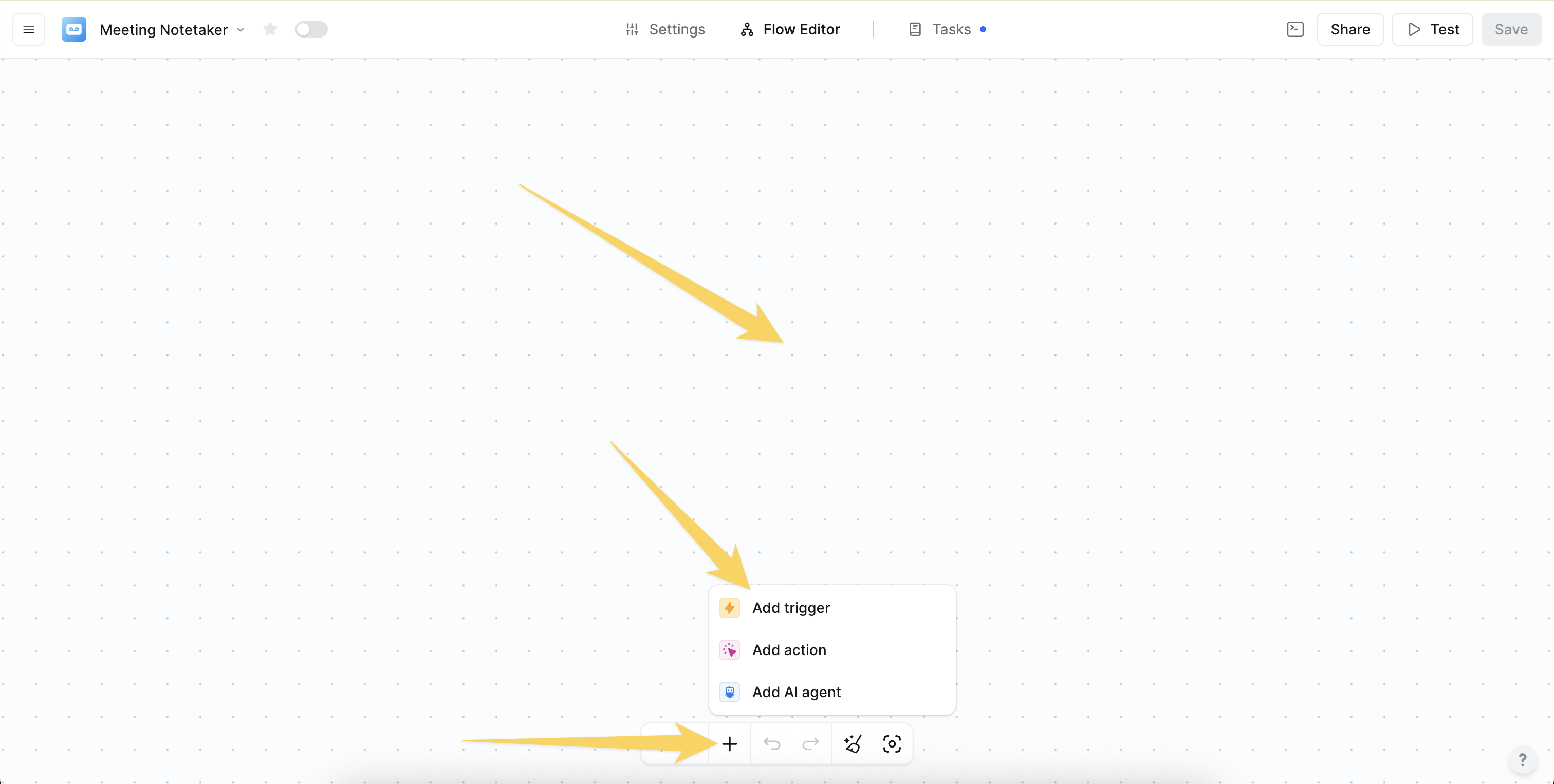Select the tidy up flow broom icon
1554x784 pixels.
tap(853, 743)
